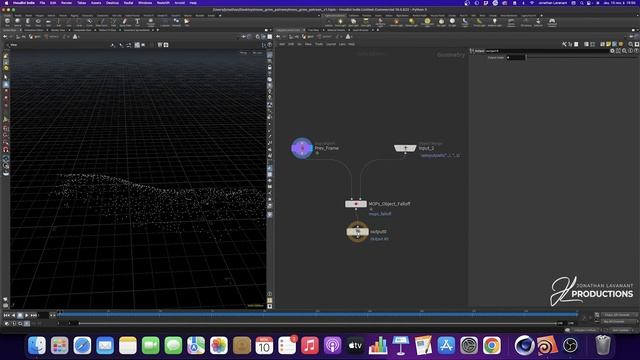640x360 pixels.
Task: Add a new pane tab beside Geometry Spreadsheet
Action: 158,30
